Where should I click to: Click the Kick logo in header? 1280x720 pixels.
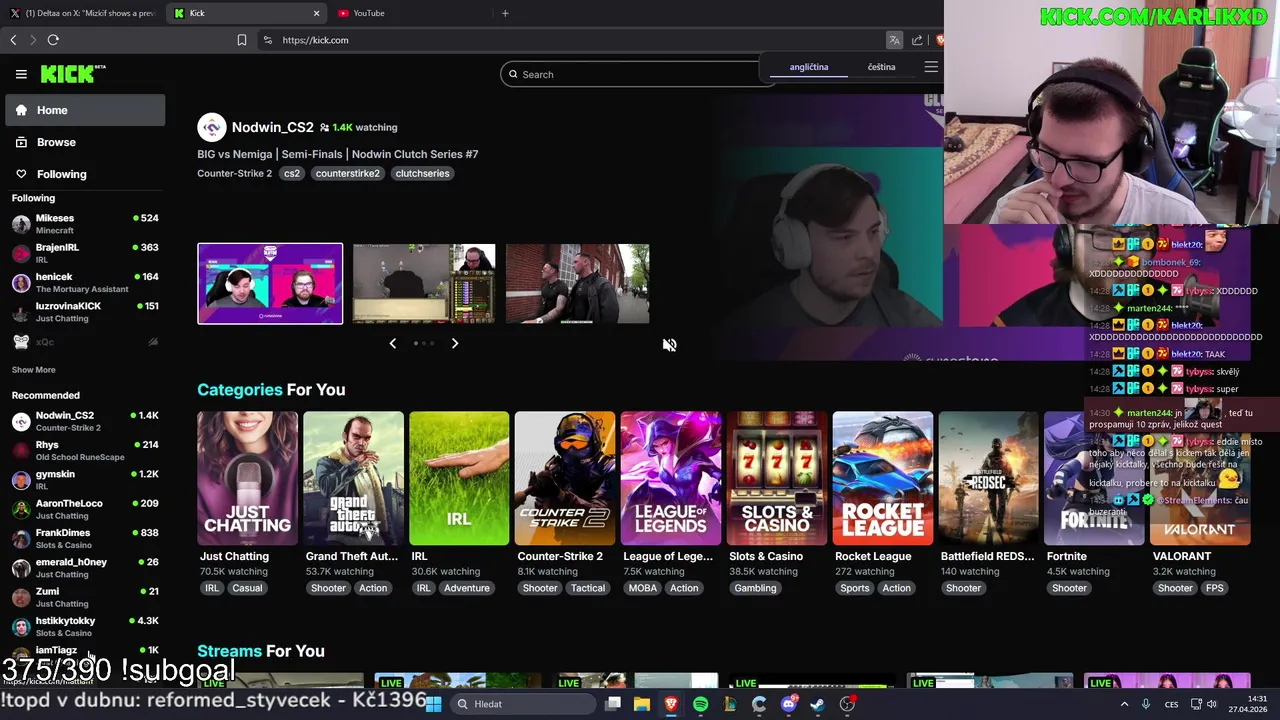(x=72, y=74)
